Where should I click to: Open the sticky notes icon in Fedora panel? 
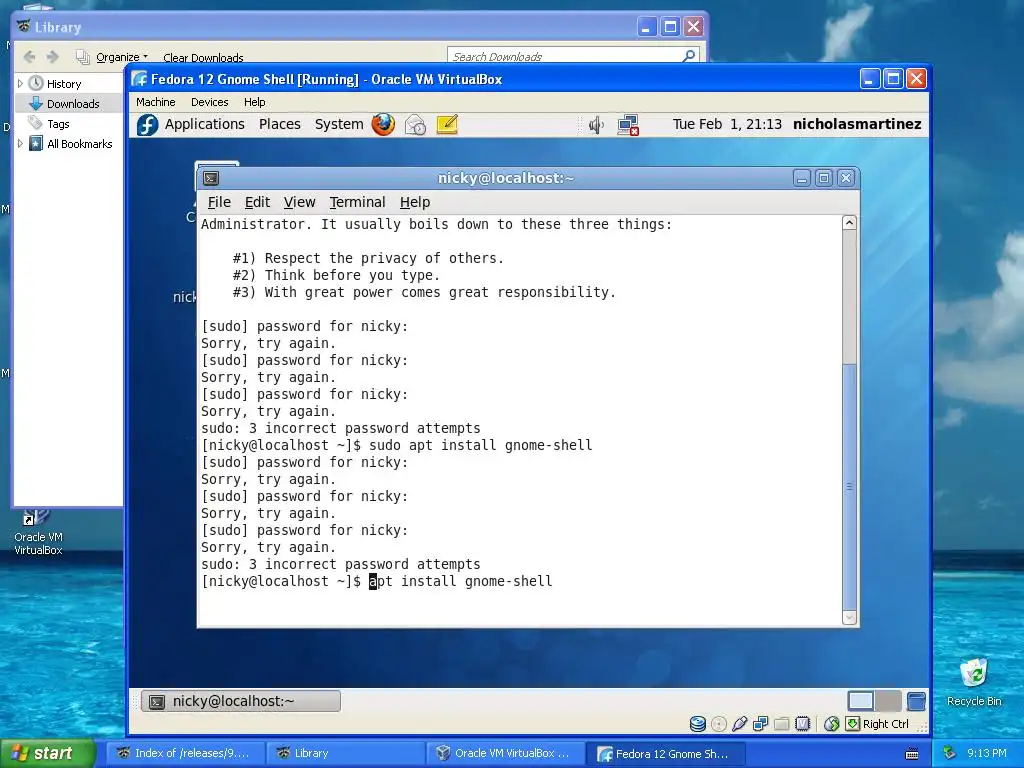pos(447,124)
